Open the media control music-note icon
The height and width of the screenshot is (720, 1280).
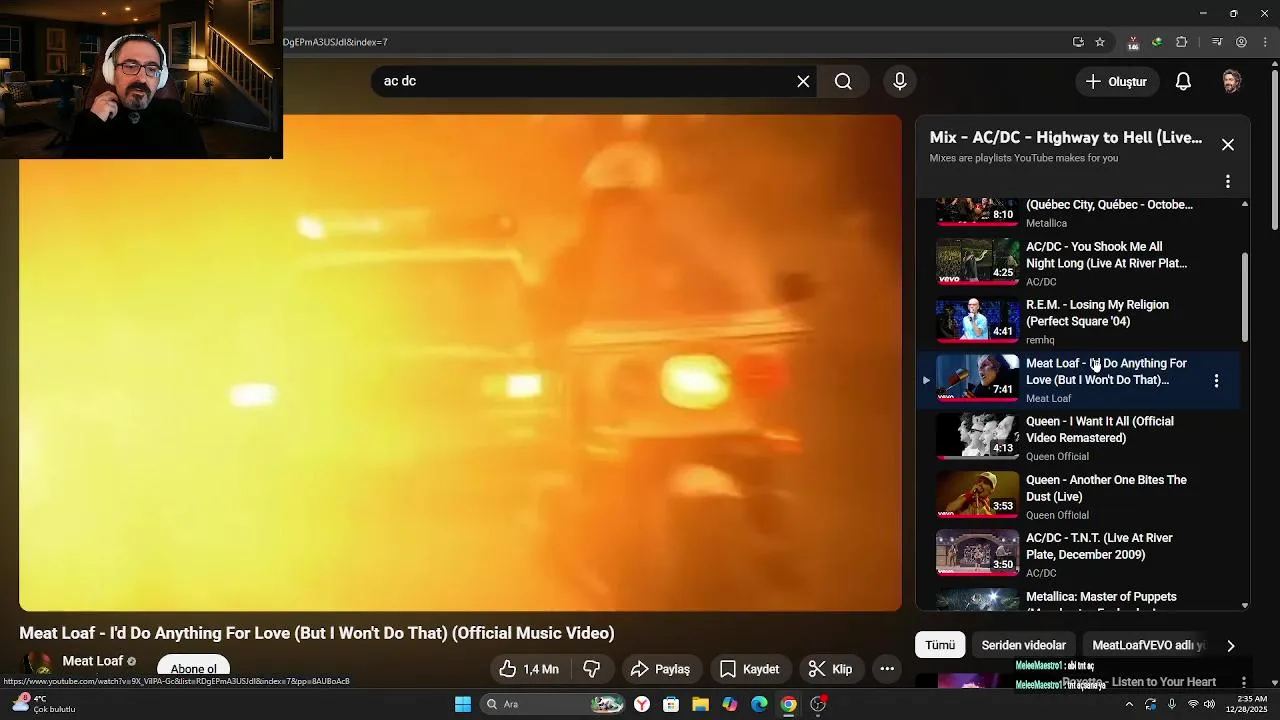(x=1217, y=42)
